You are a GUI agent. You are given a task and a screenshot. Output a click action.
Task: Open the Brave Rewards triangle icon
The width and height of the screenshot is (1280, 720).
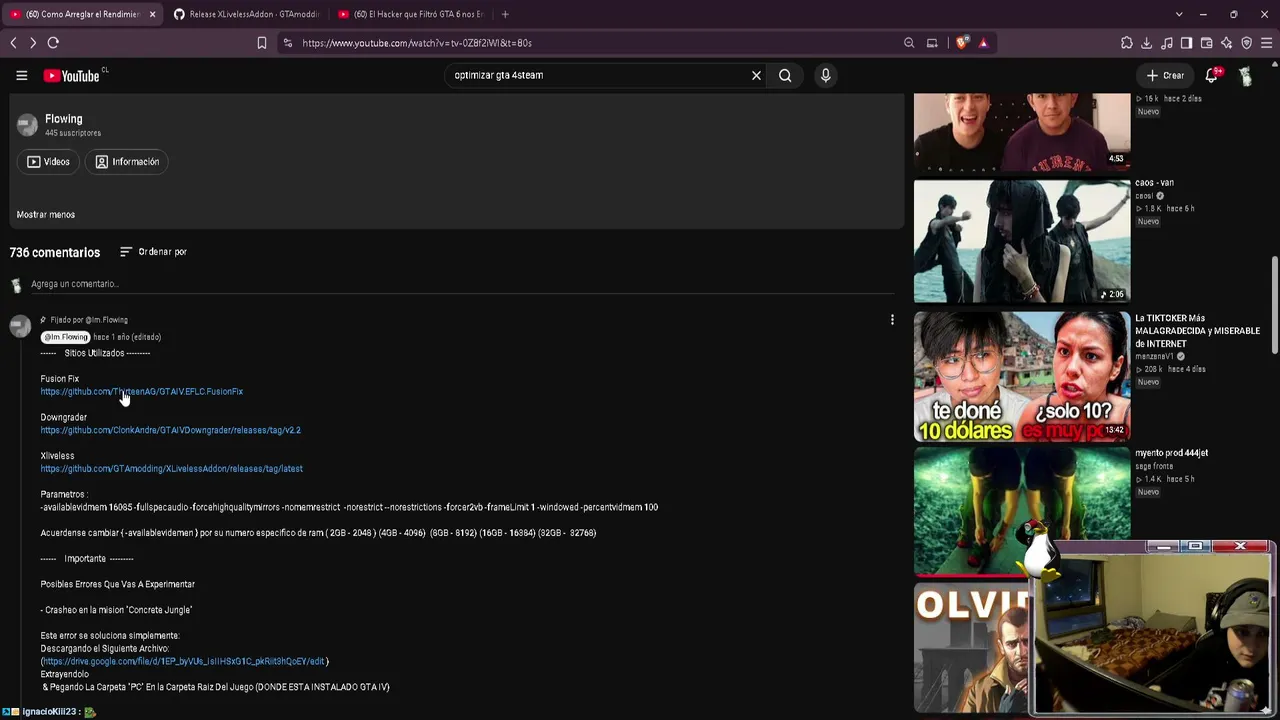click(983, 43)
